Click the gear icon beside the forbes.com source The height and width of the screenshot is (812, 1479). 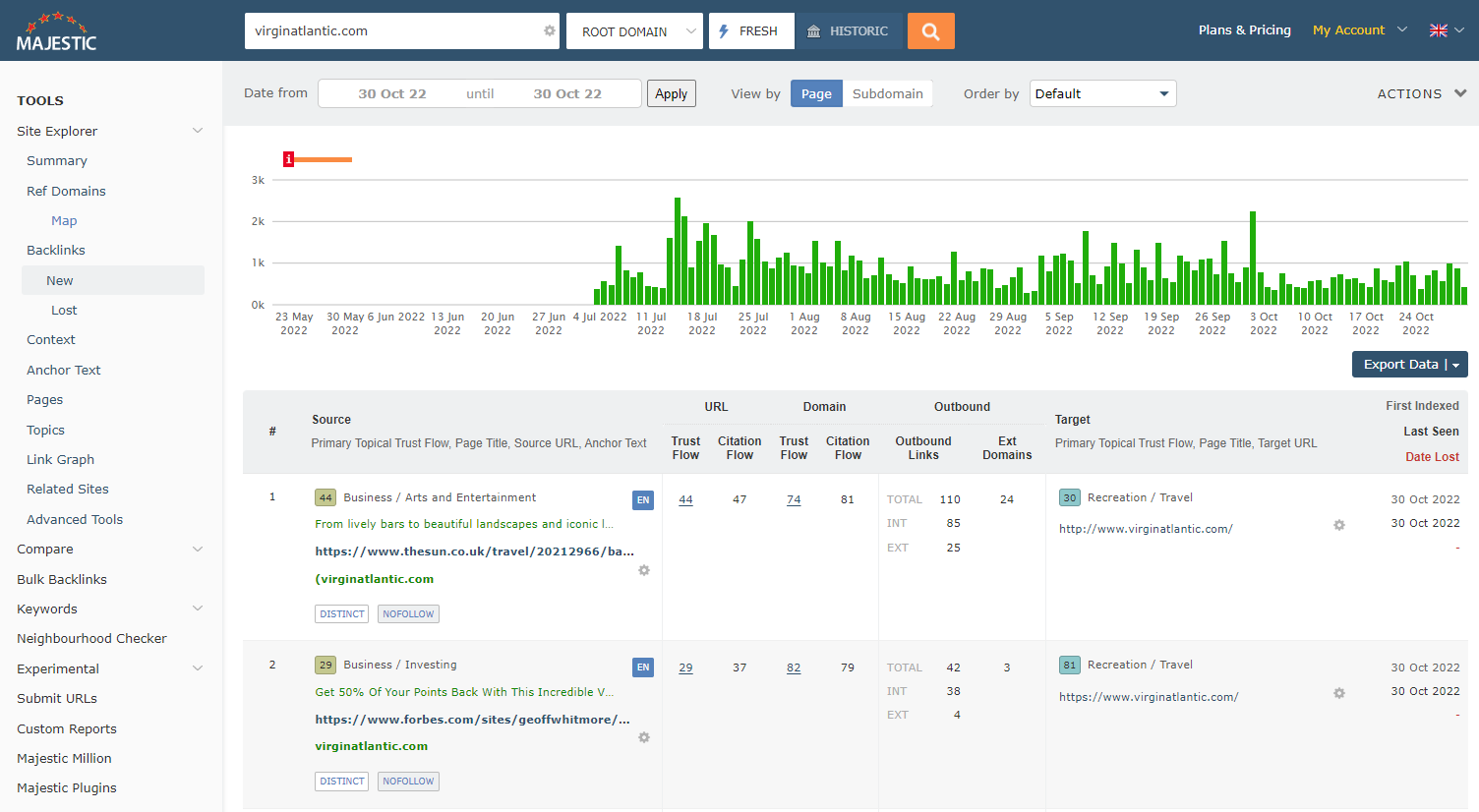tap(644, 737)
